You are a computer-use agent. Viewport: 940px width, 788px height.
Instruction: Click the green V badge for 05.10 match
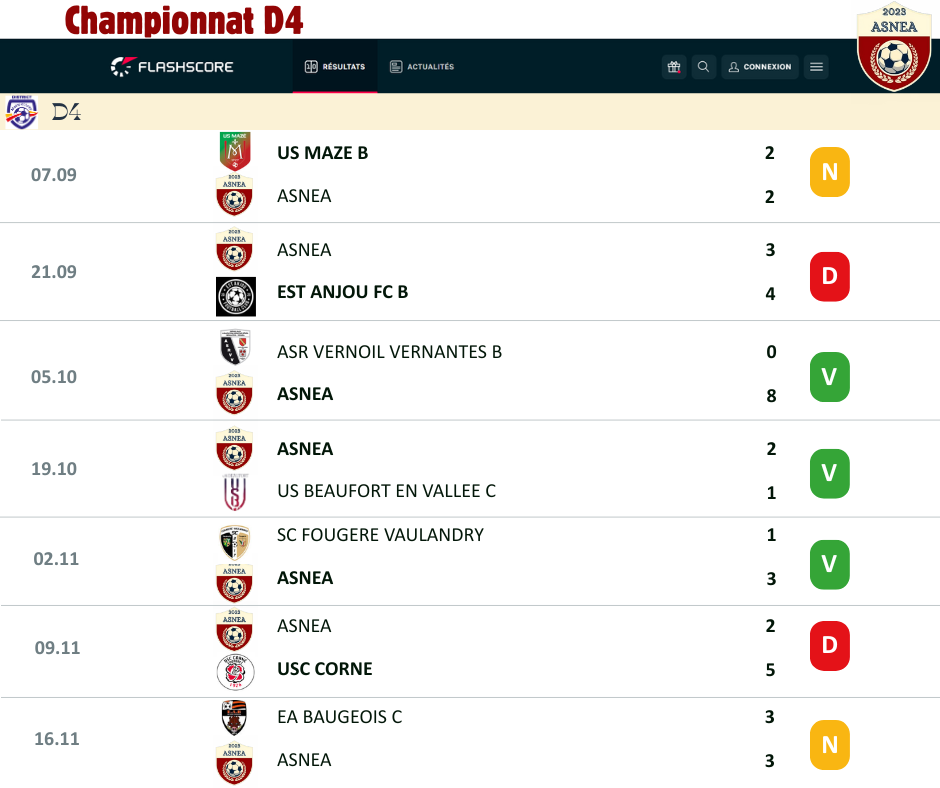pos(829,377)
